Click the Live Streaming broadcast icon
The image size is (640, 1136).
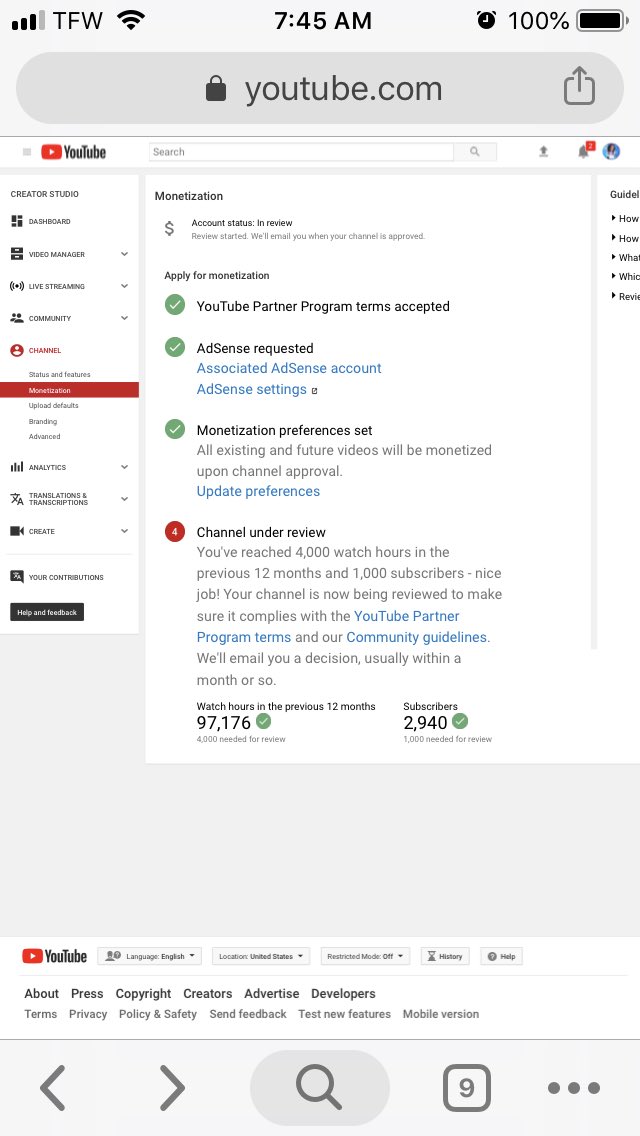[17, 286]
